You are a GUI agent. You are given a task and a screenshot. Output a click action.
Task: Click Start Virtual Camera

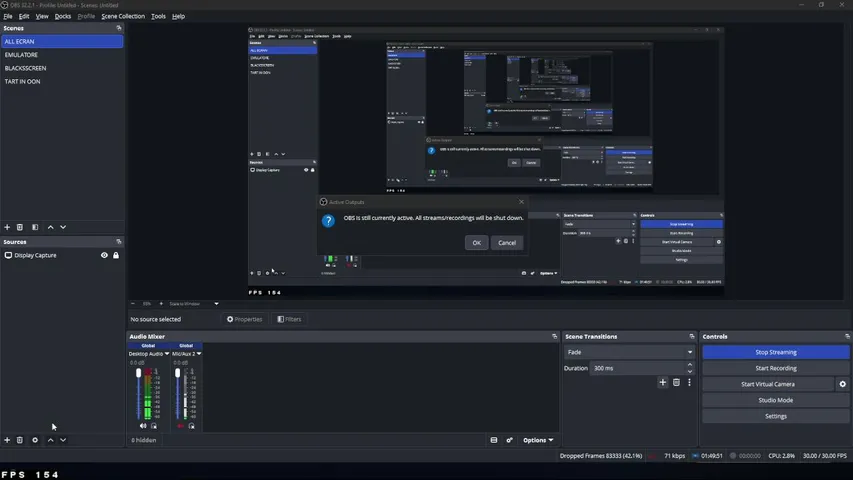coord(768,384)
